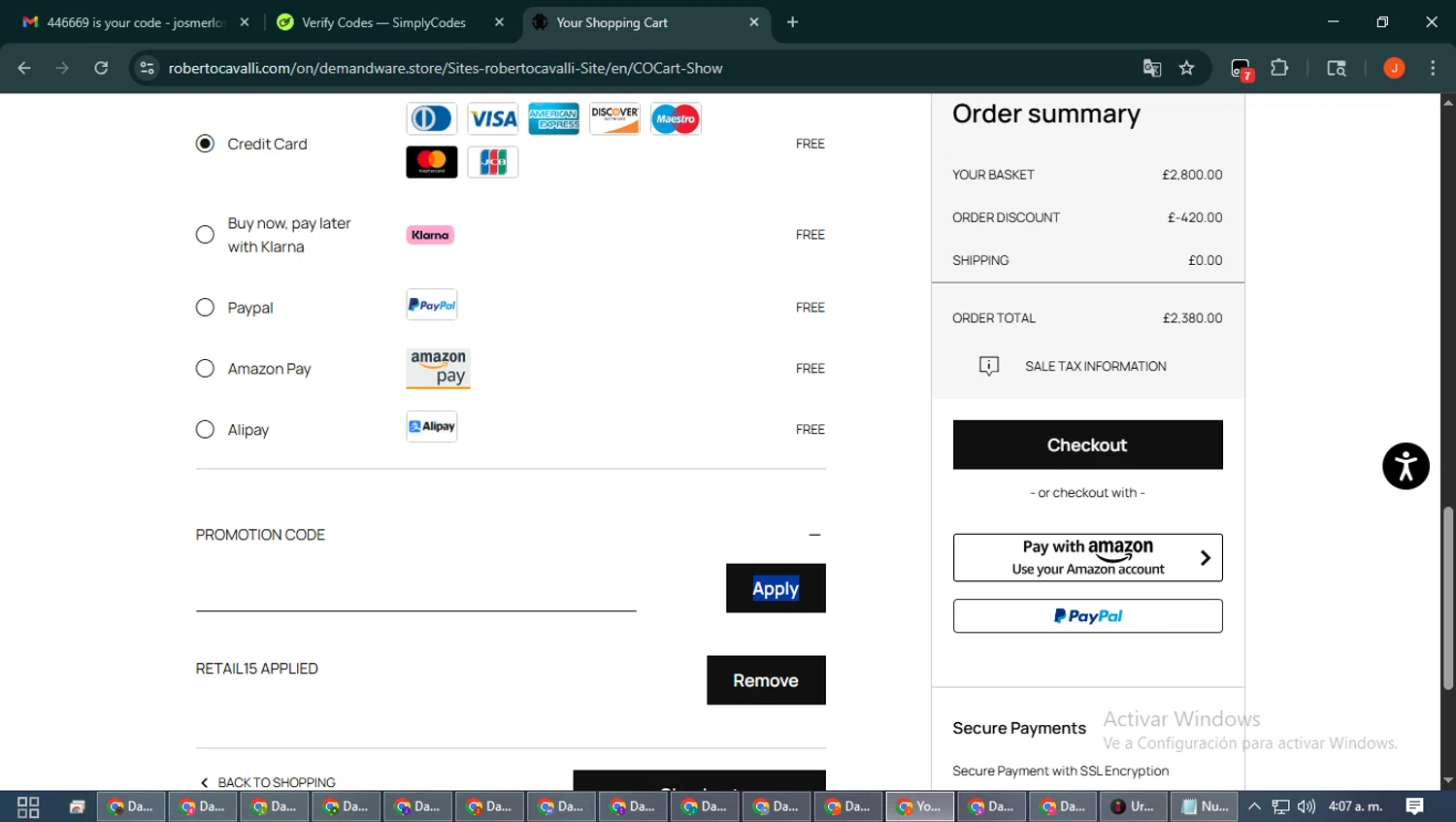The width and height of the screenshot is (1456, 822).
Task: Open the Chrome profile avatar J
Action: 1394,68
